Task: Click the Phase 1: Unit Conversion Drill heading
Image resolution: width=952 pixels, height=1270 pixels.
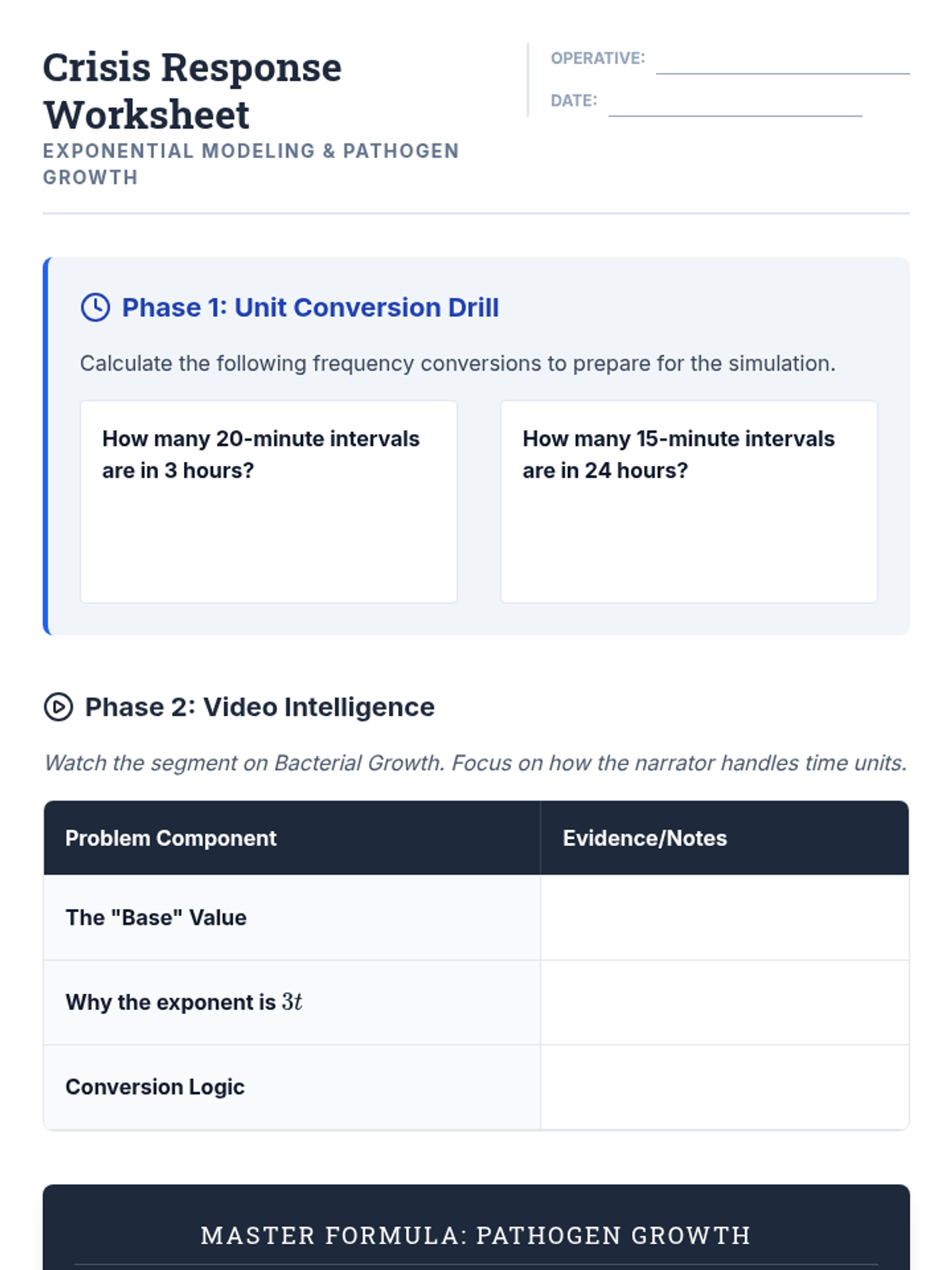Action: click(x=310, y=307)
